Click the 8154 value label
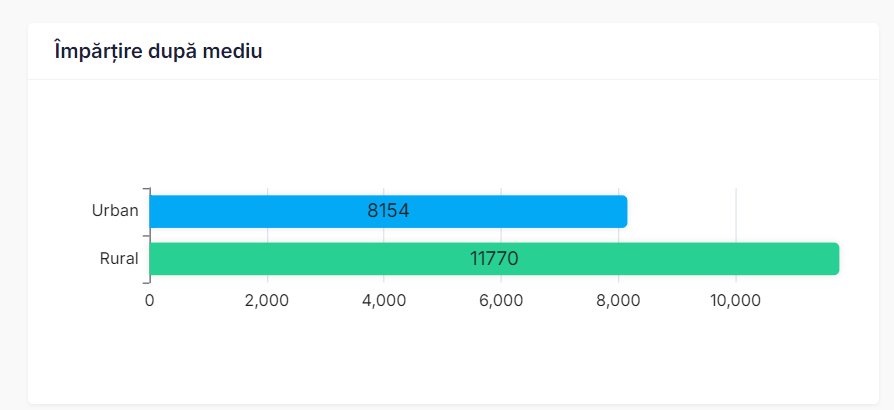 coord(389,211)
